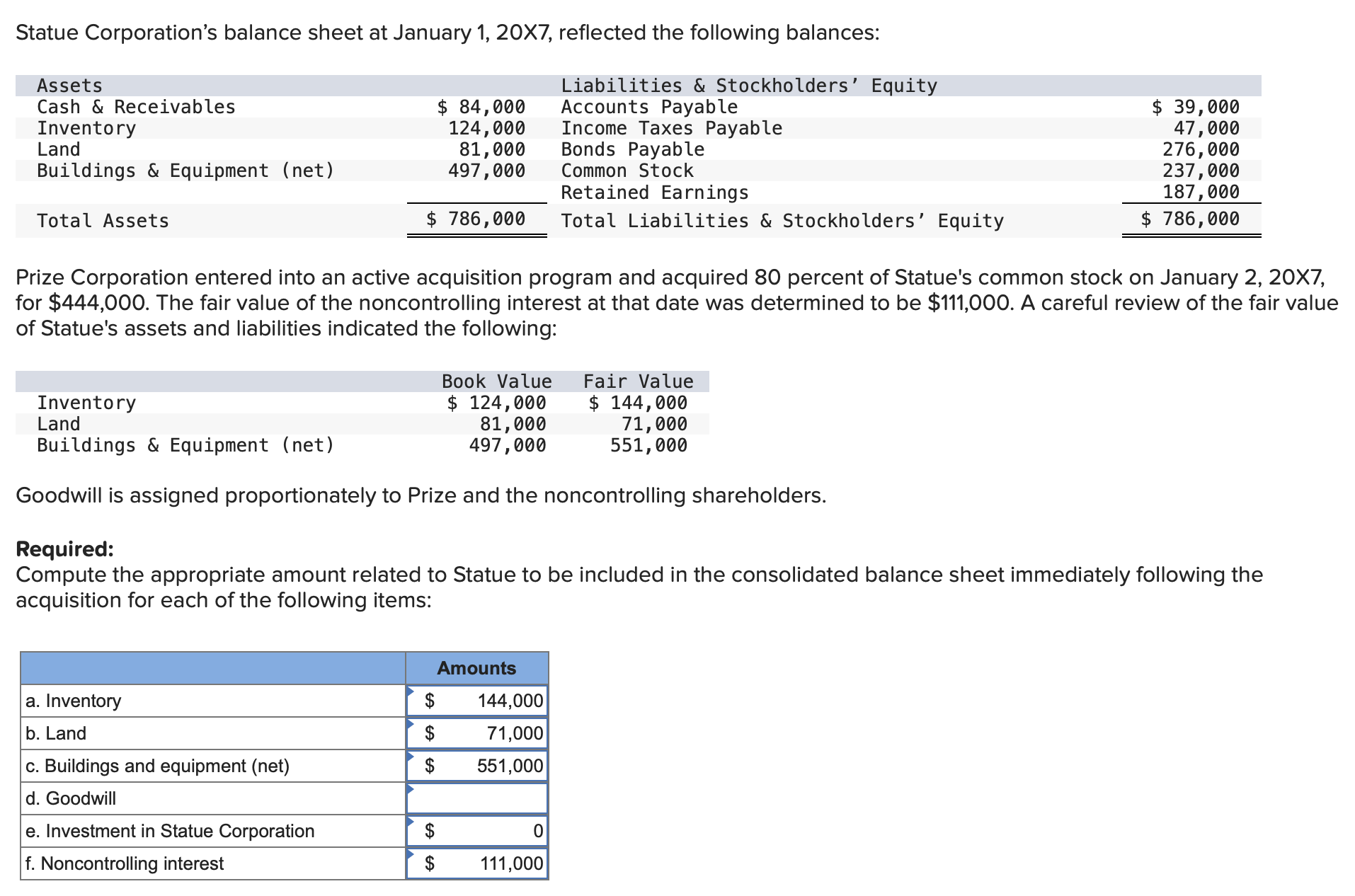Select the 'b. Land' row label
Viewport: 1355px width, 896px height.
click(x=55, y=733)
